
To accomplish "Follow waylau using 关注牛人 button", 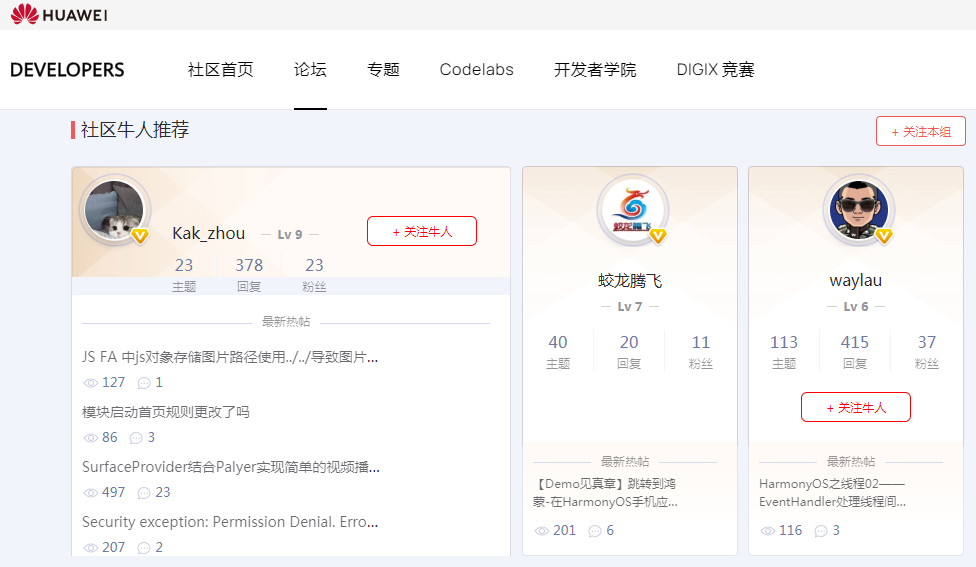I will [855, 407].
